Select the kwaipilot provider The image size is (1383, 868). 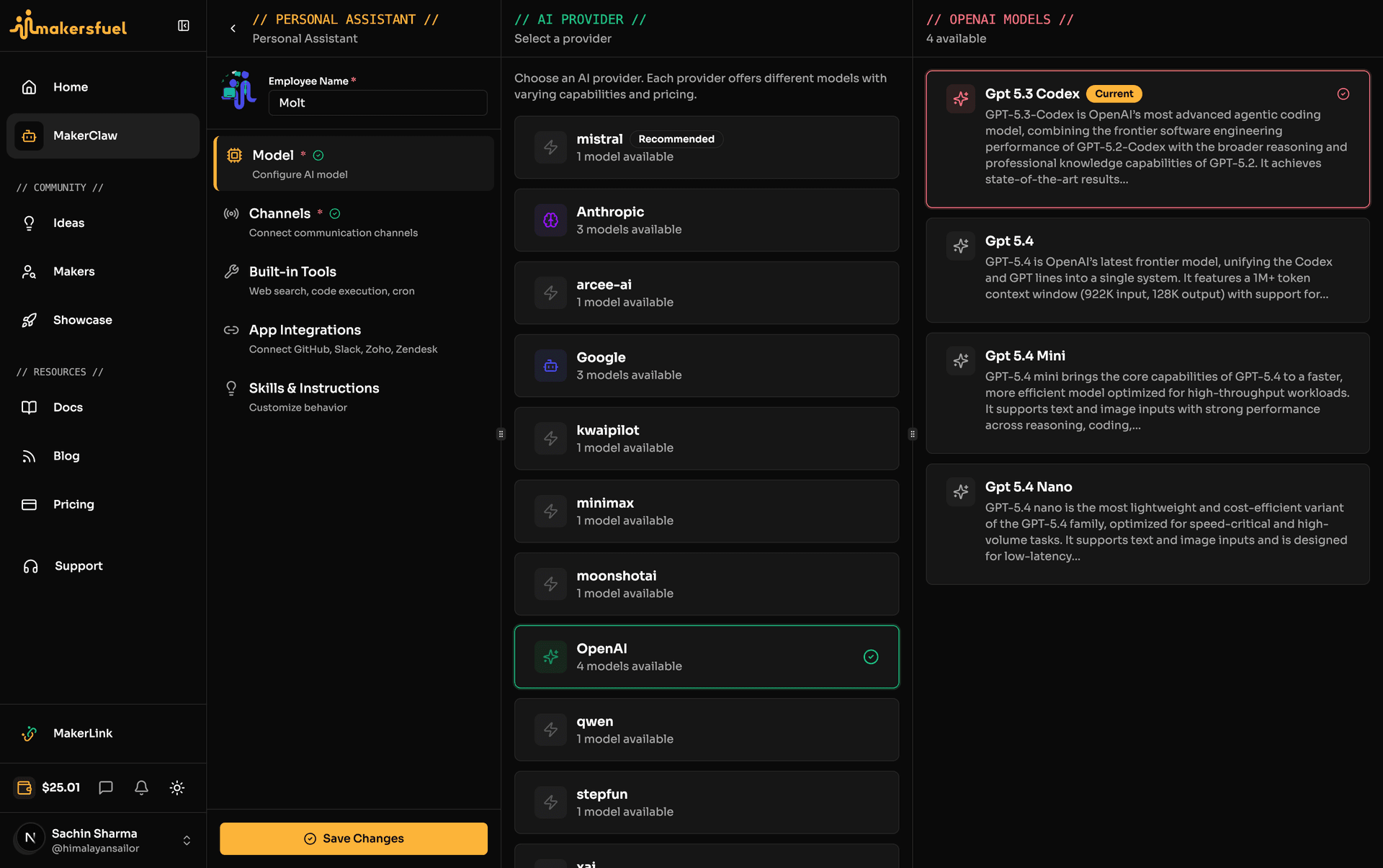pos(707,439)
